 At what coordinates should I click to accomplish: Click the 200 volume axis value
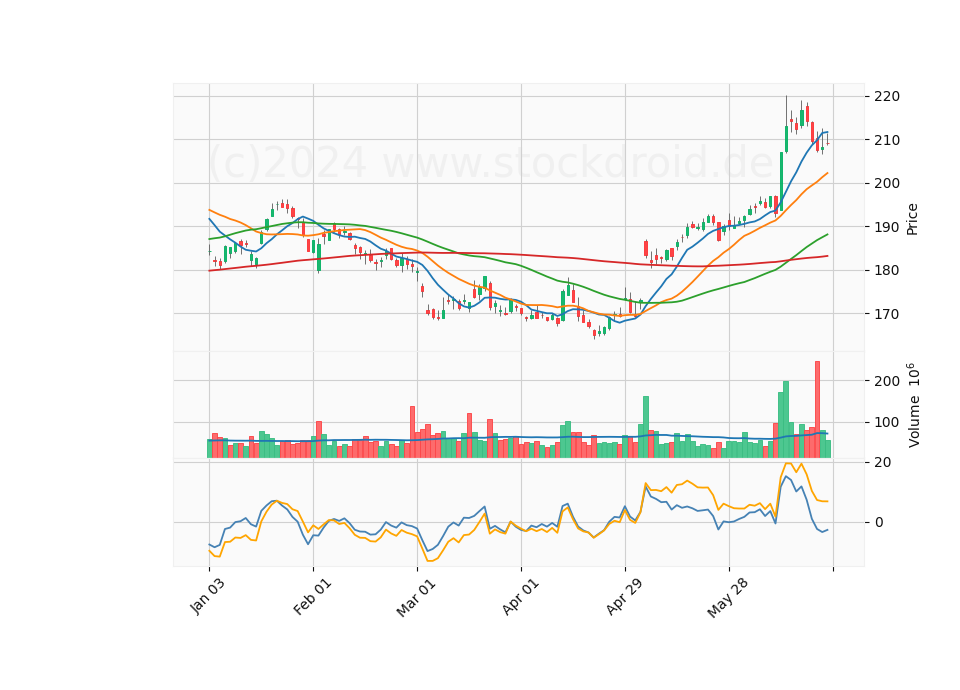tap(887, 381)
